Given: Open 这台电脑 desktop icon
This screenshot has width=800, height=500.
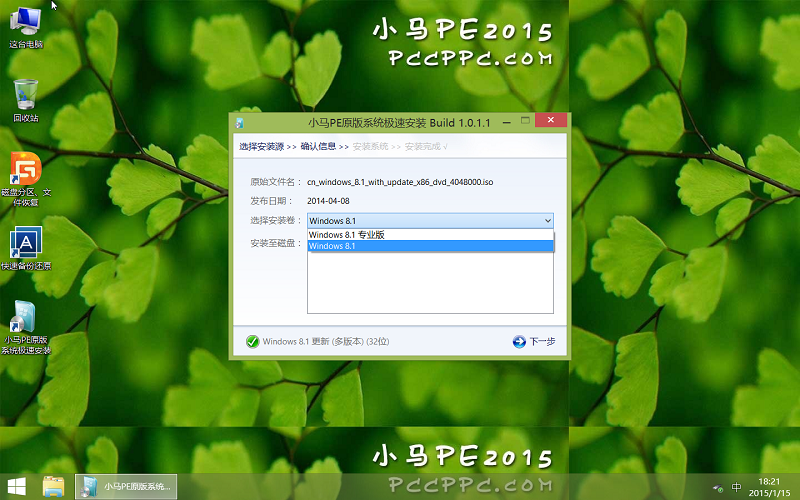Looking at the screenshot, I should pyautogui.click(x=25, y=22).
